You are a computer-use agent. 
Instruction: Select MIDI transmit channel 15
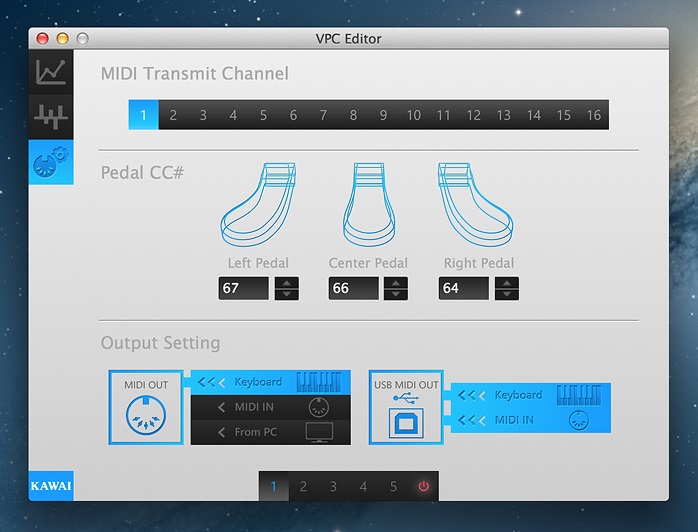click(x=564, y=115)
